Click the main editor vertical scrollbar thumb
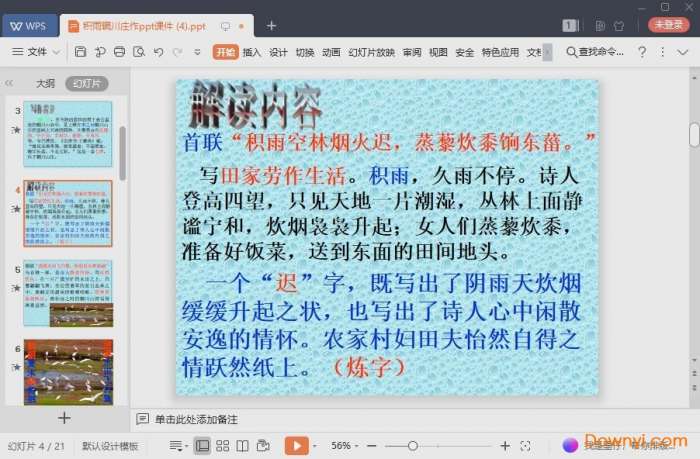This screenshot has width=700, height=459. (694, 135)
